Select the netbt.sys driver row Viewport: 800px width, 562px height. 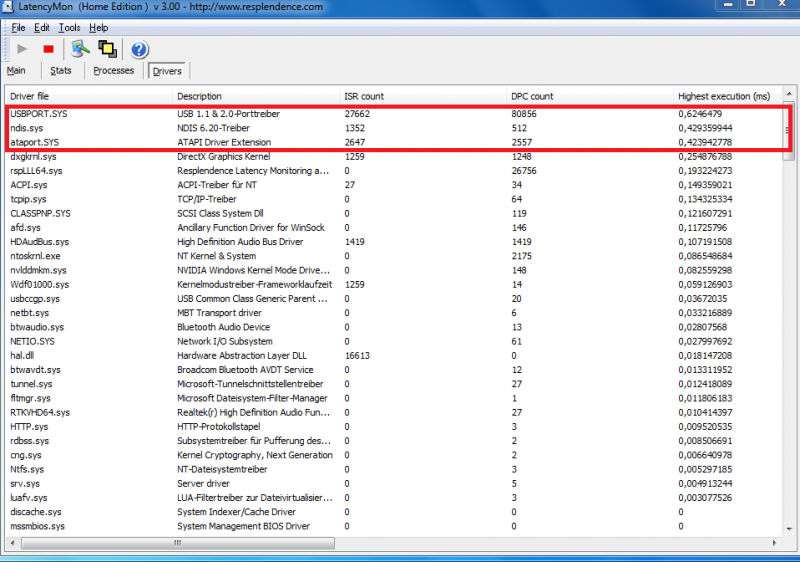click(x=393, y=313)
